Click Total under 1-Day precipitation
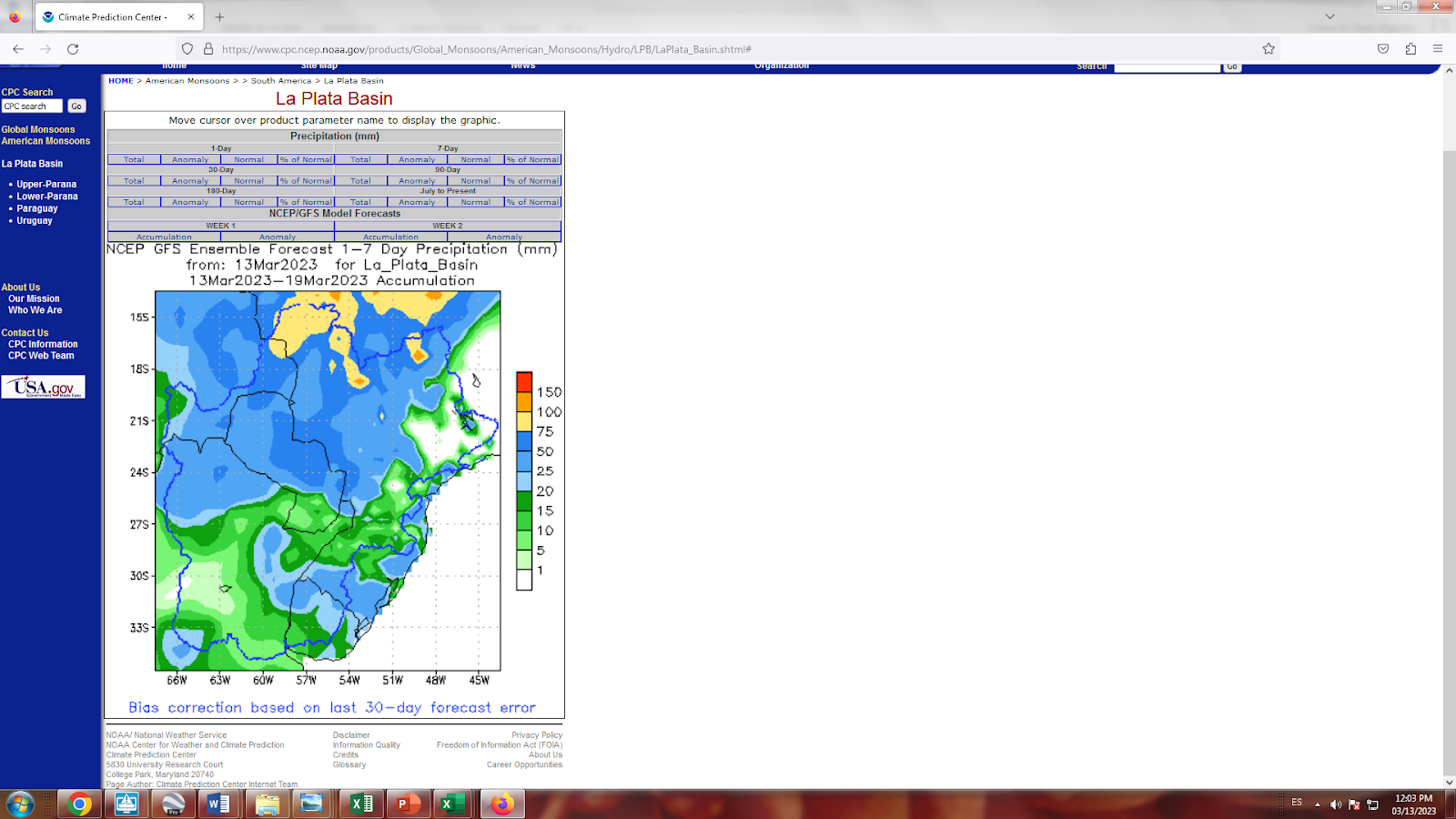Viewport: 1456px width, 819px height. (134, 159)
